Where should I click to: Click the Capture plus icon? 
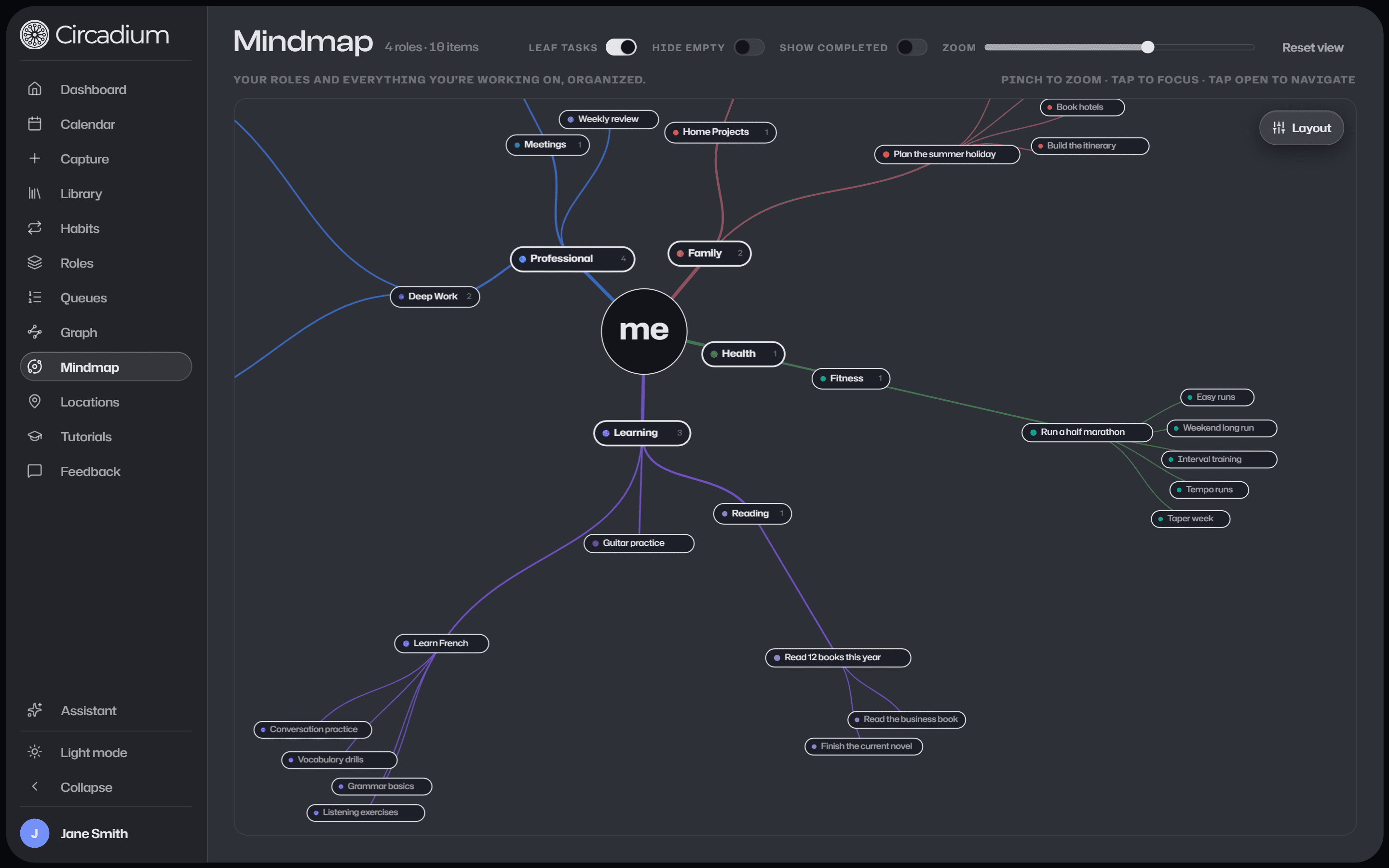click(x=34, y=159)
